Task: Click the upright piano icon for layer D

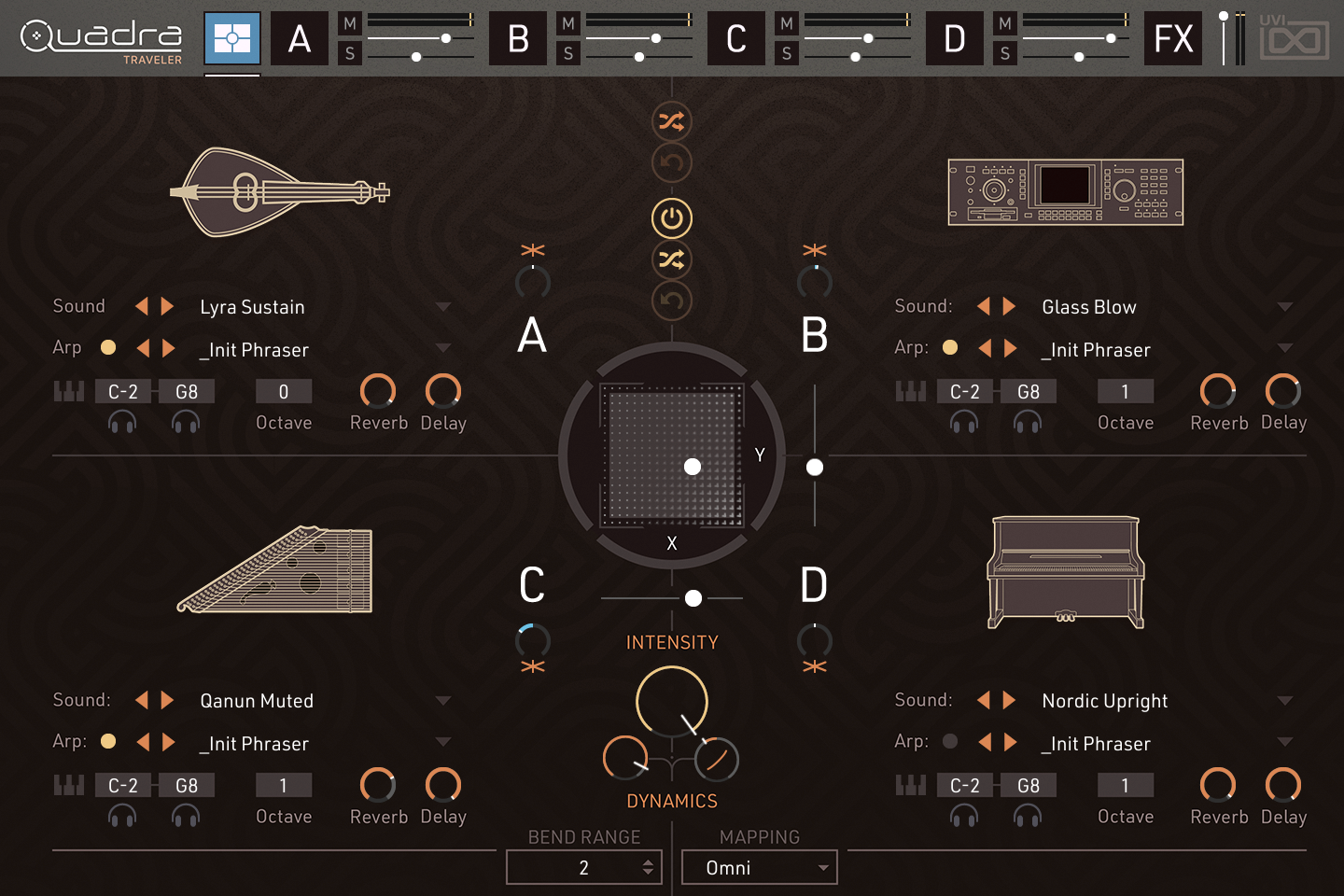Action: pyautogui.click(x=1065, y=572)
